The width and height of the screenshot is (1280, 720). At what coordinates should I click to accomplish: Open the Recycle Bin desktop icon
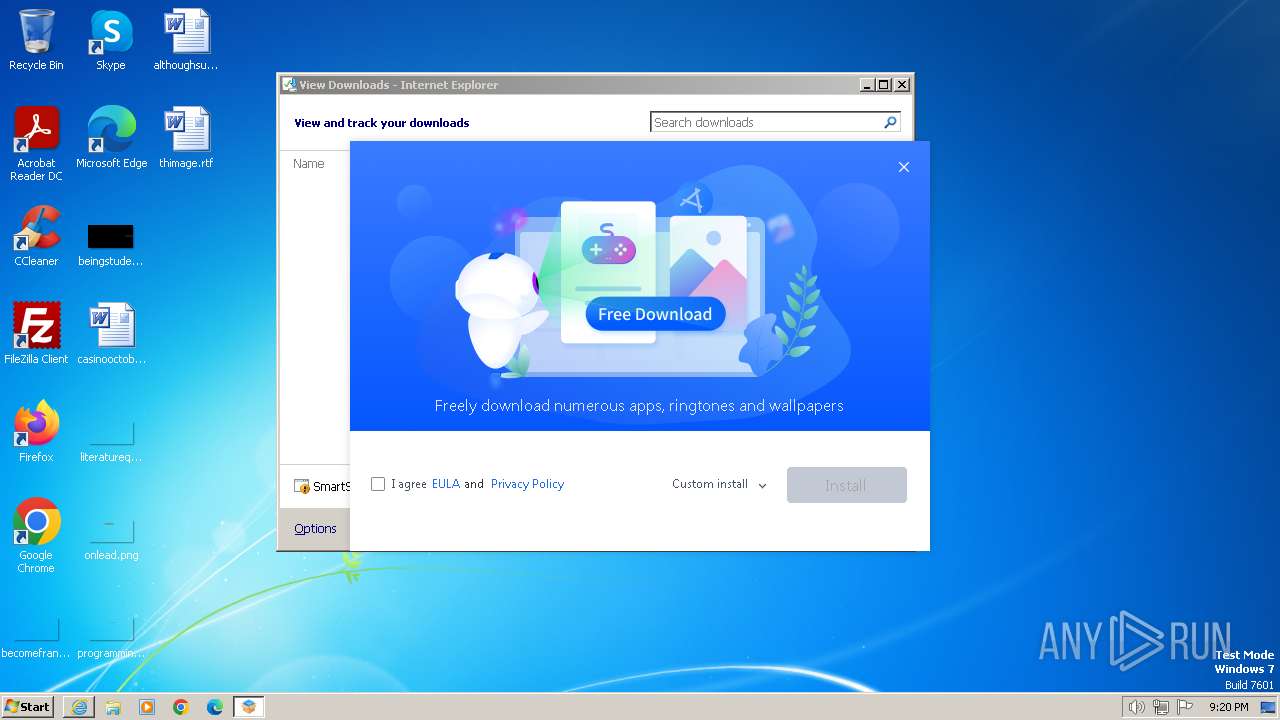[36, 40]
